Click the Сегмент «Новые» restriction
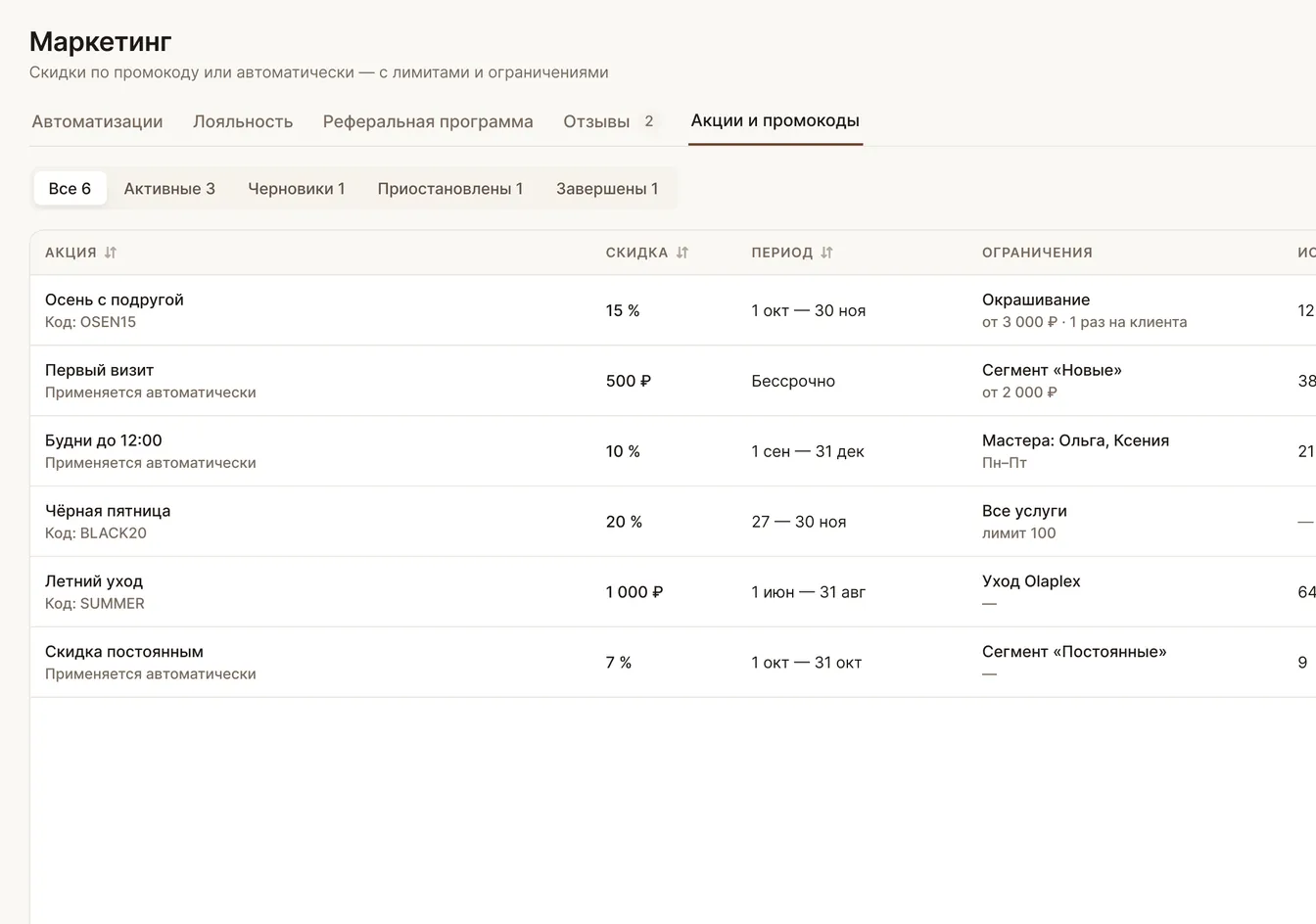1316x924 pixels. [1052, 370]
